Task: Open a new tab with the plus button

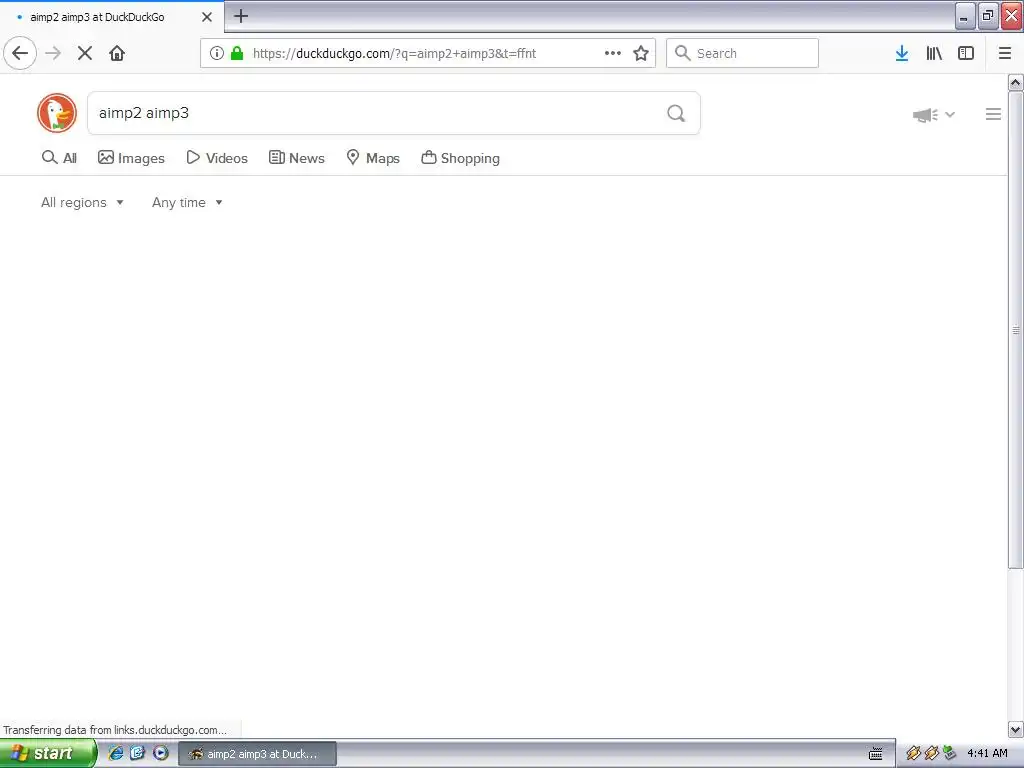Action: click(x=241, y=16)
